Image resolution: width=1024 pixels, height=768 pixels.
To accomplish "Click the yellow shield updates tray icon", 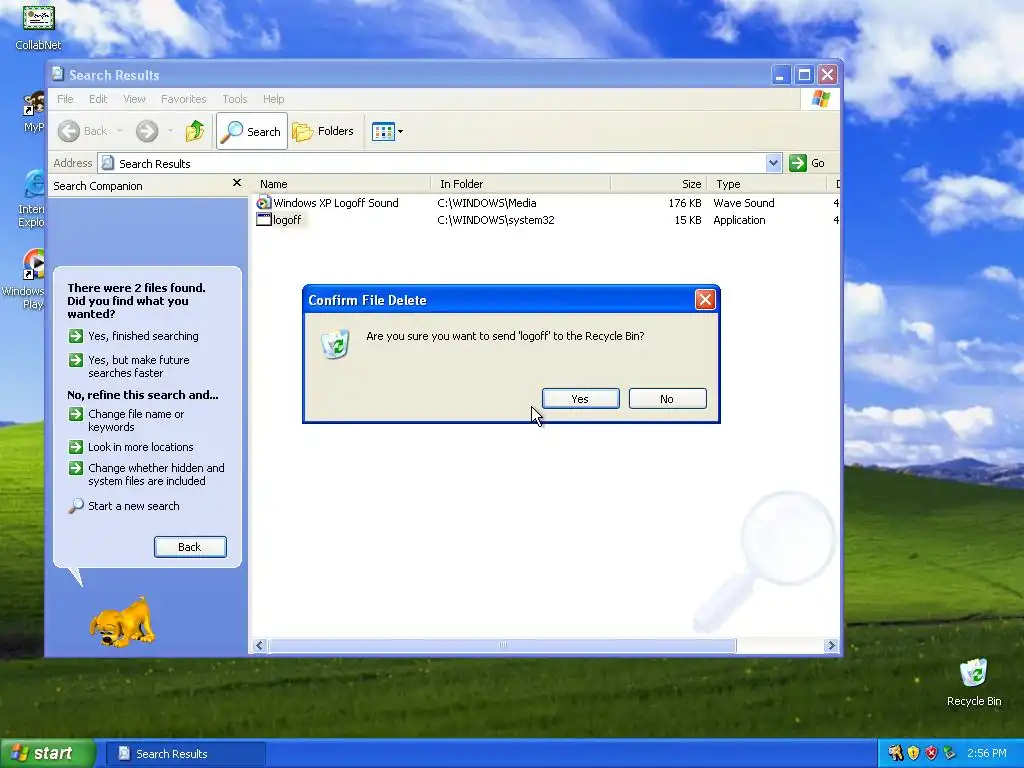I will [x=913, y=754].
